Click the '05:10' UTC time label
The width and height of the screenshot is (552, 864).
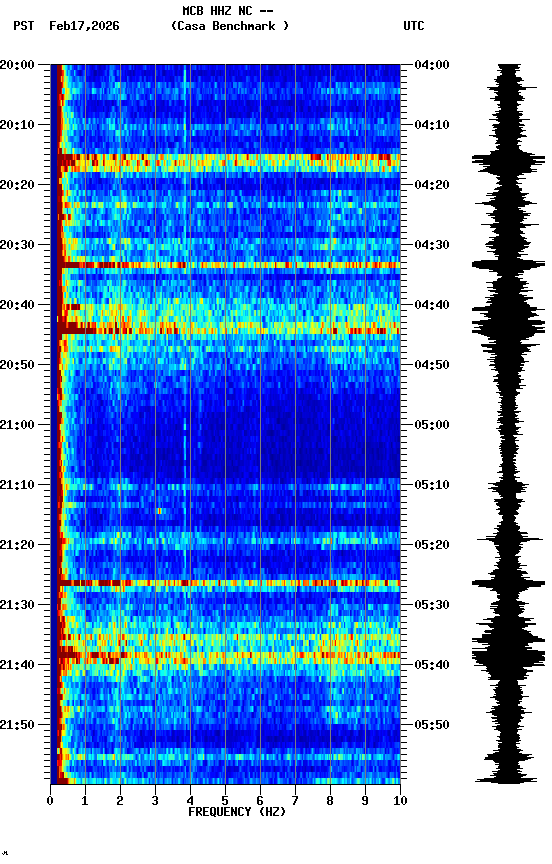tap(432, 485)
